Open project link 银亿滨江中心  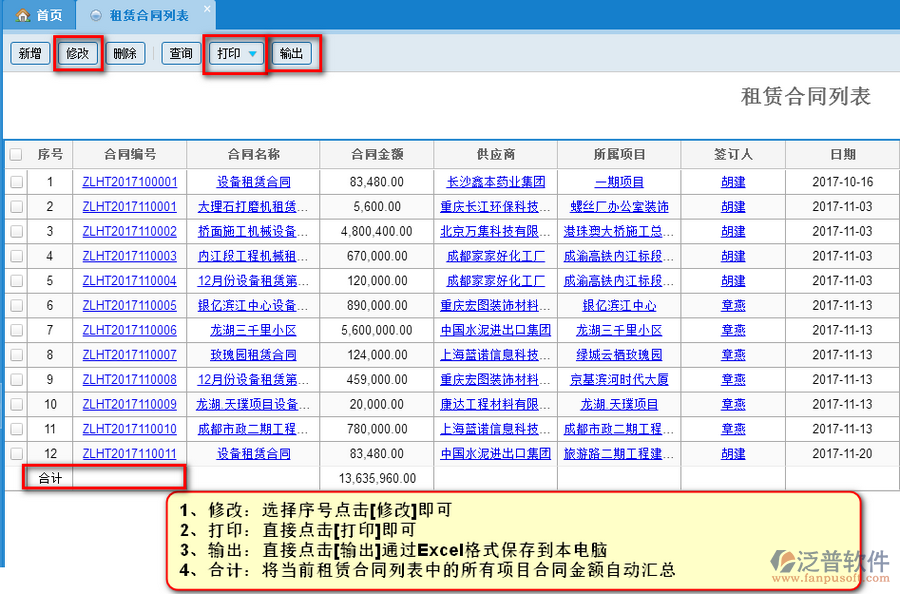click(x=619, y=305)
